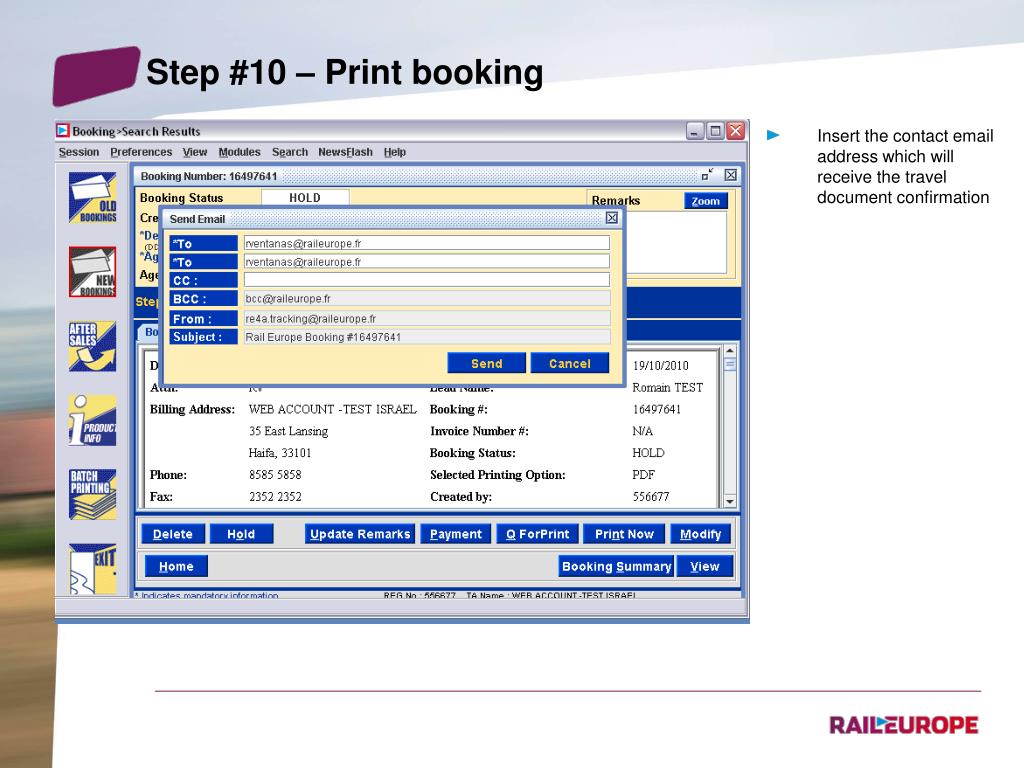Click the phone number 8585 5858

tap(275, 475)
